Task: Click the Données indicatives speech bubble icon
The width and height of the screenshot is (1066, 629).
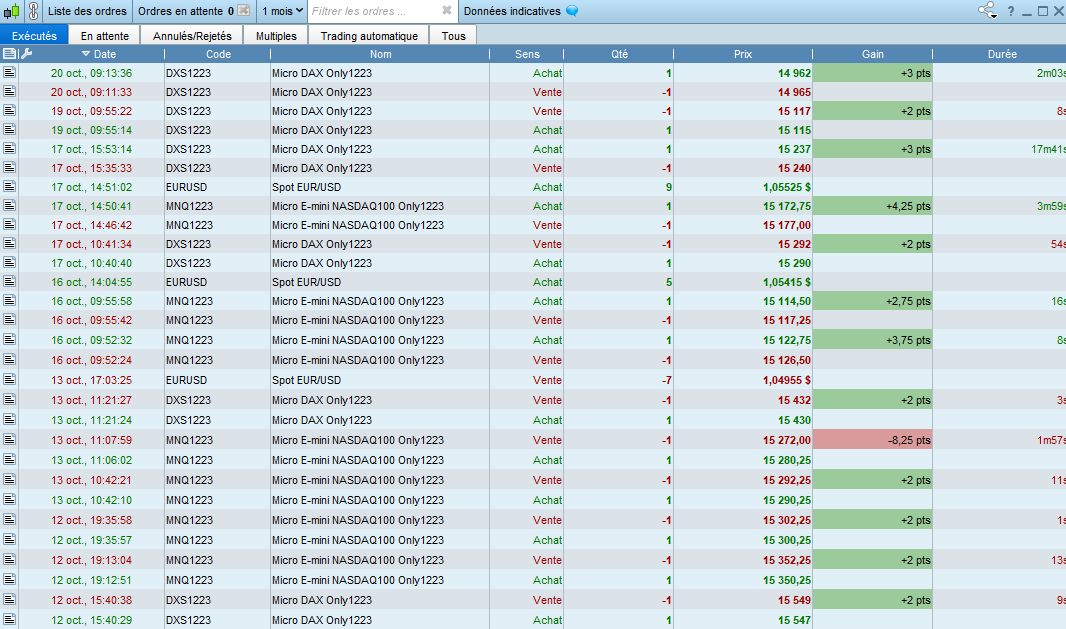Action: pyautogui.click(x=572, y=11)
